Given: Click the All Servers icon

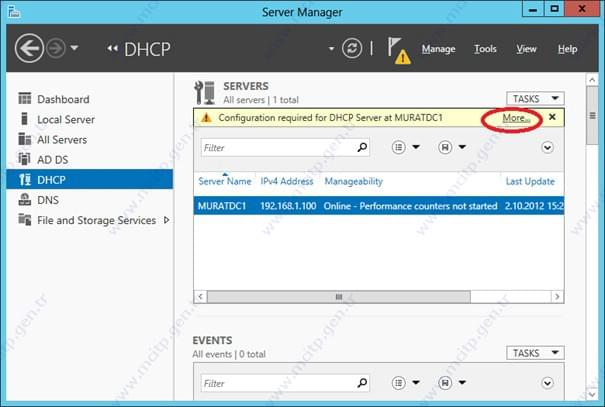Looking at the screenshot, I should 24,138.
